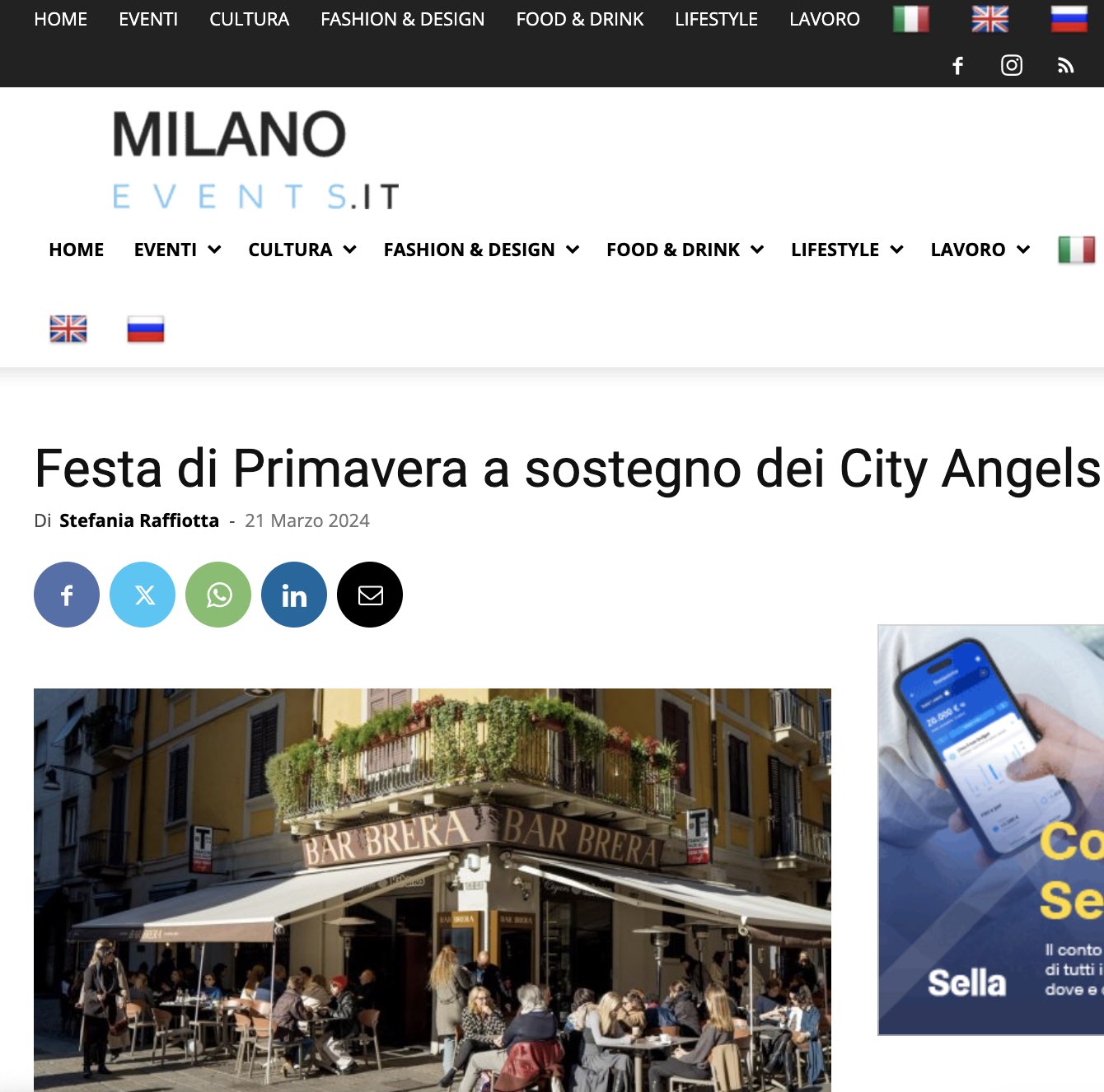
Task: Open the Sella bank advertisement banner
Action: [991, 830]
